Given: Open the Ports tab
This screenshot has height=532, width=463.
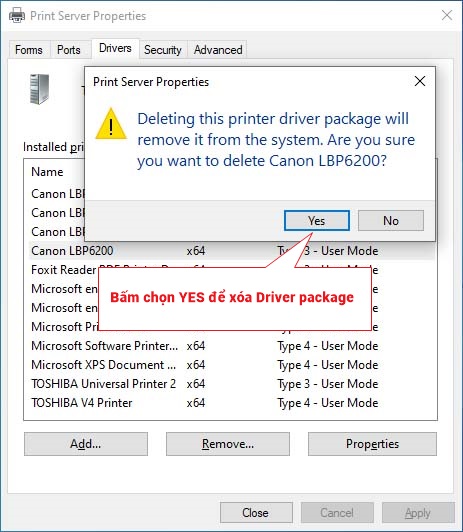Looking at the screenshot, I should coord(69,50).
